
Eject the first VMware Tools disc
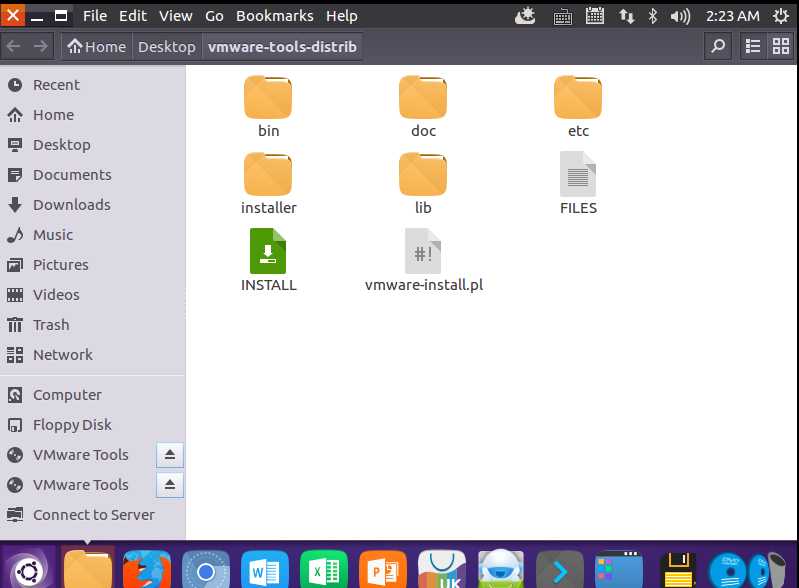[170, 455]
